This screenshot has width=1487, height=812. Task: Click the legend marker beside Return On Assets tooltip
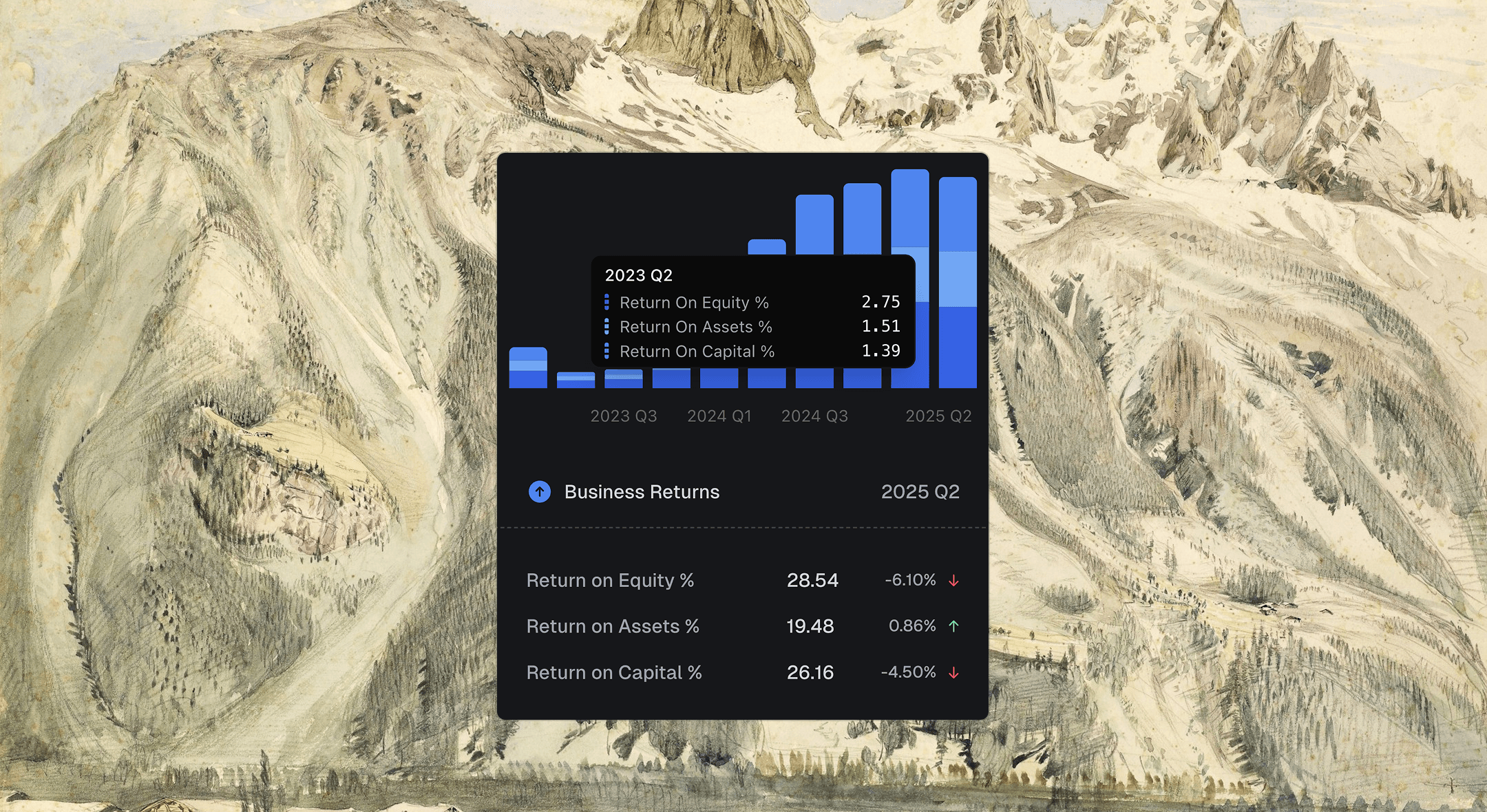pyautogui.click(x=607, y=326)
